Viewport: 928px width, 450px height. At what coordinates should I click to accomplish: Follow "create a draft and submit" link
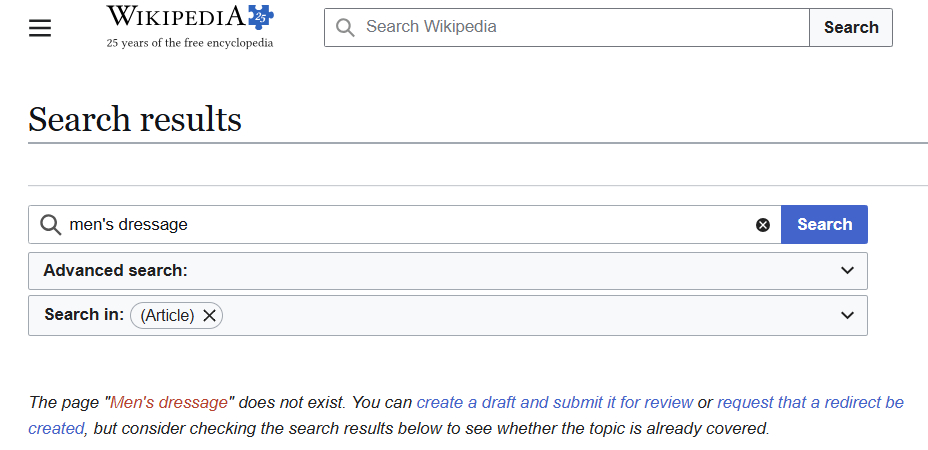pos(554,403)
